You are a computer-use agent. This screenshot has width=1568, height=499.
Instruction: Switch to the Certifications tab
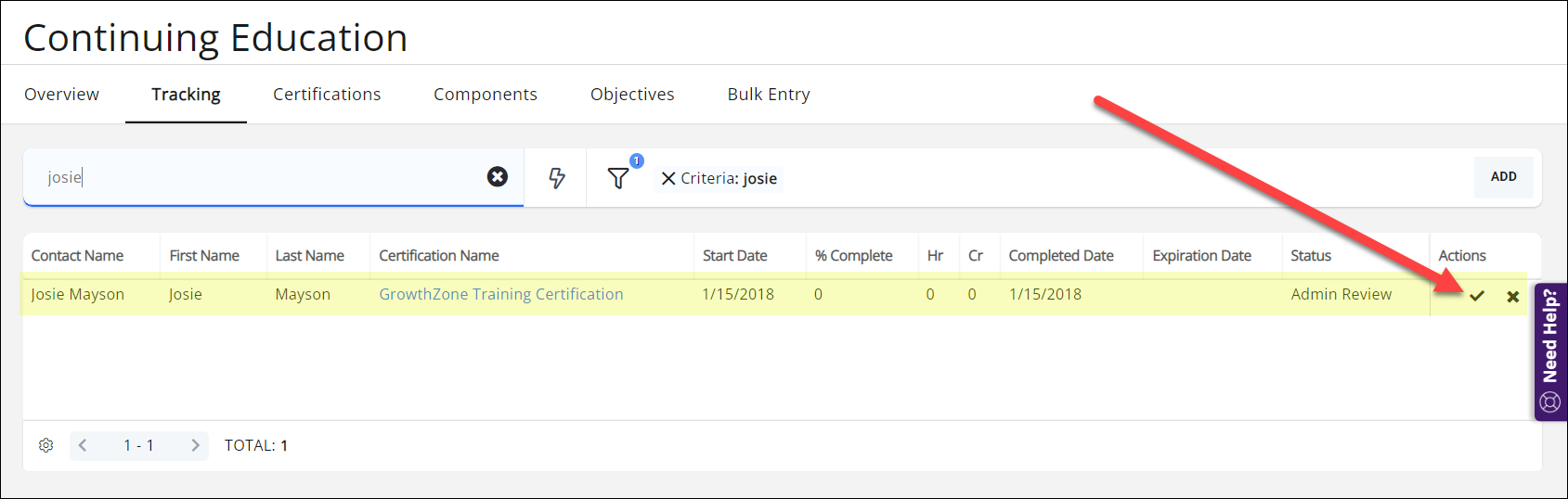pyautogui.click(x=327, y=95)
